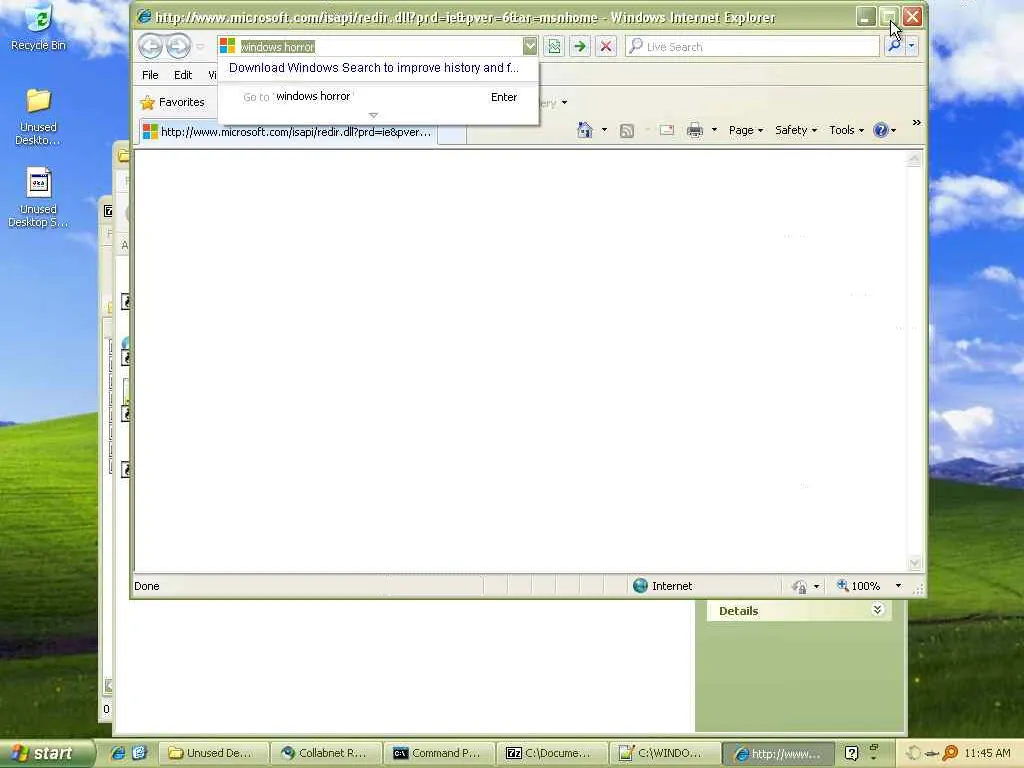Click the Read Mail envelope icon
Image resolution: width=1024 pixels, height=768 pixels.
(x=666, y=130)
